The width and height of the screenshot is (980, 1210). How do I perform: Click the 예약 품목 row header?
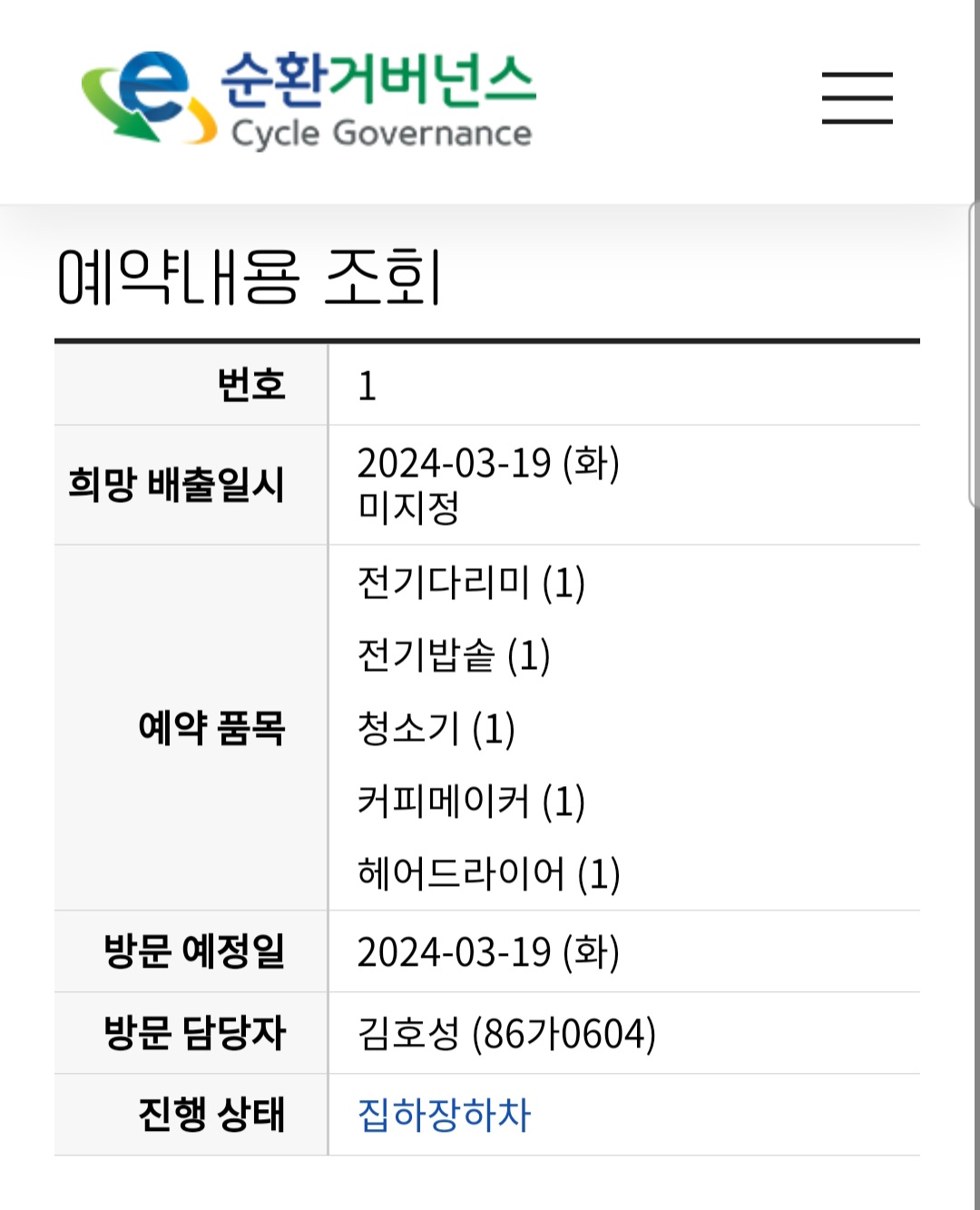[x=211, y=728]
